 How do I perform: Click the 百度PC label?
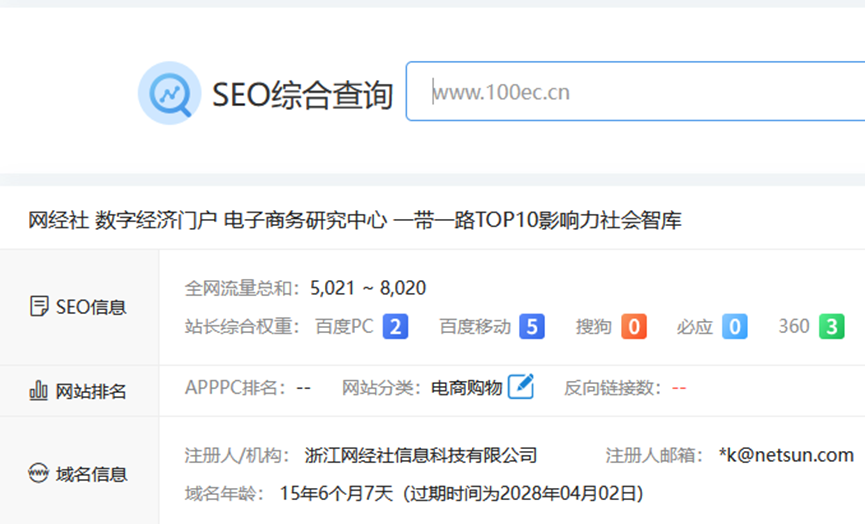[344, 327]
